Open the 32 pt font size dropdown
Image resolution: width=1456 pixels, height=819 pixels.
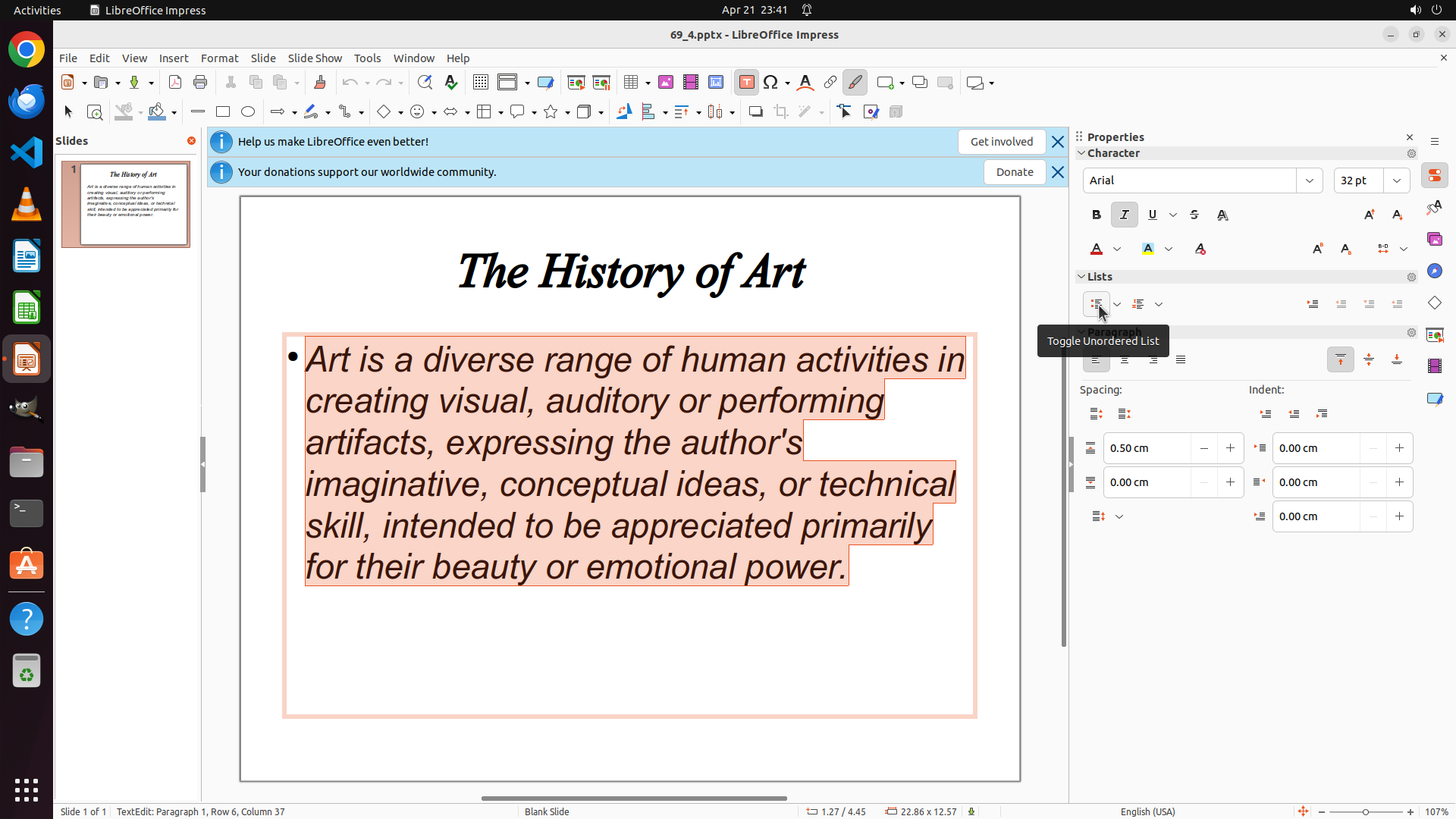[1397, 180]
